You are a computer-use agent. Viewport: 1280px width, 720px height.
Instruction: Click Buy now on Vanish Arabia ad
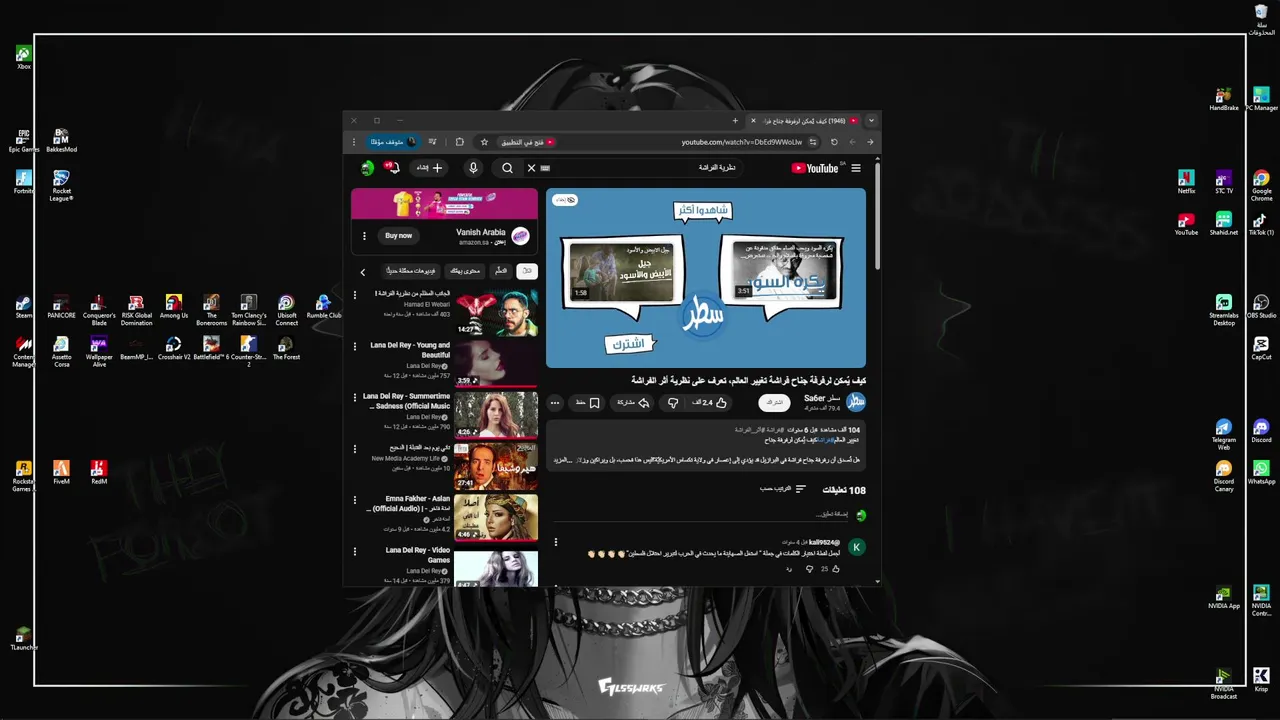coord(399,236)
